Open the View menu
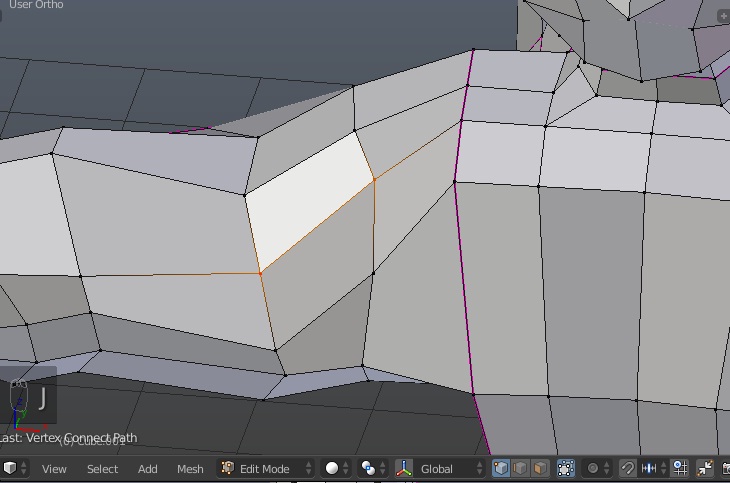Image resolution: width=730 pixels, height=483 pixels. pyautogui.click(x=54, y=469)
